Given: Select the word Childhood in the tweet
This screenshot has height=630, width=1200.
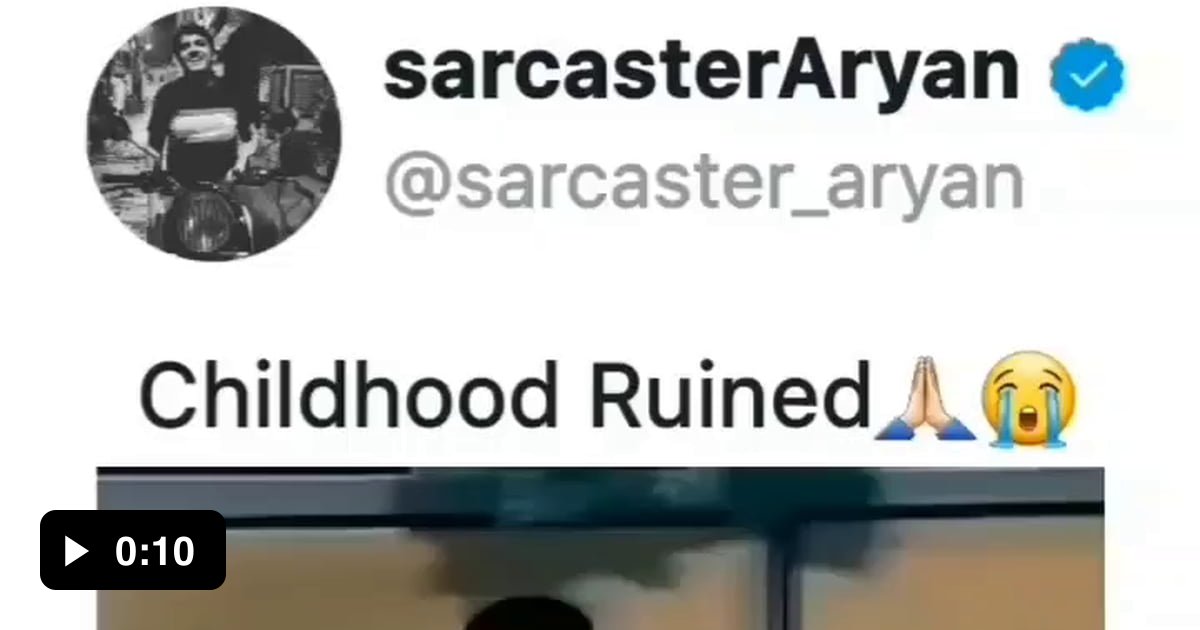Looking at the screenshot, I should [x=348, y=395].
